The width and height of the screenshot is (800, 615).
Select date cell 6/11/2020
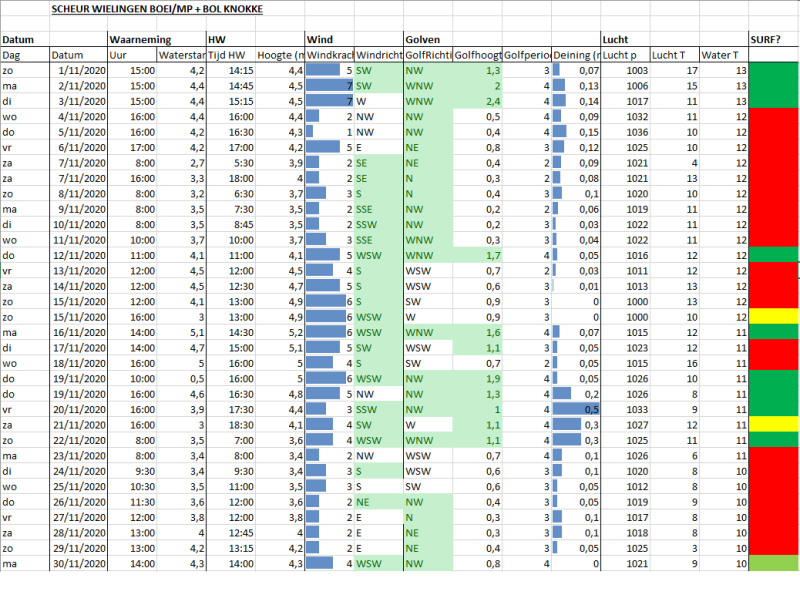pyautogui.click(x=79, y=147)
